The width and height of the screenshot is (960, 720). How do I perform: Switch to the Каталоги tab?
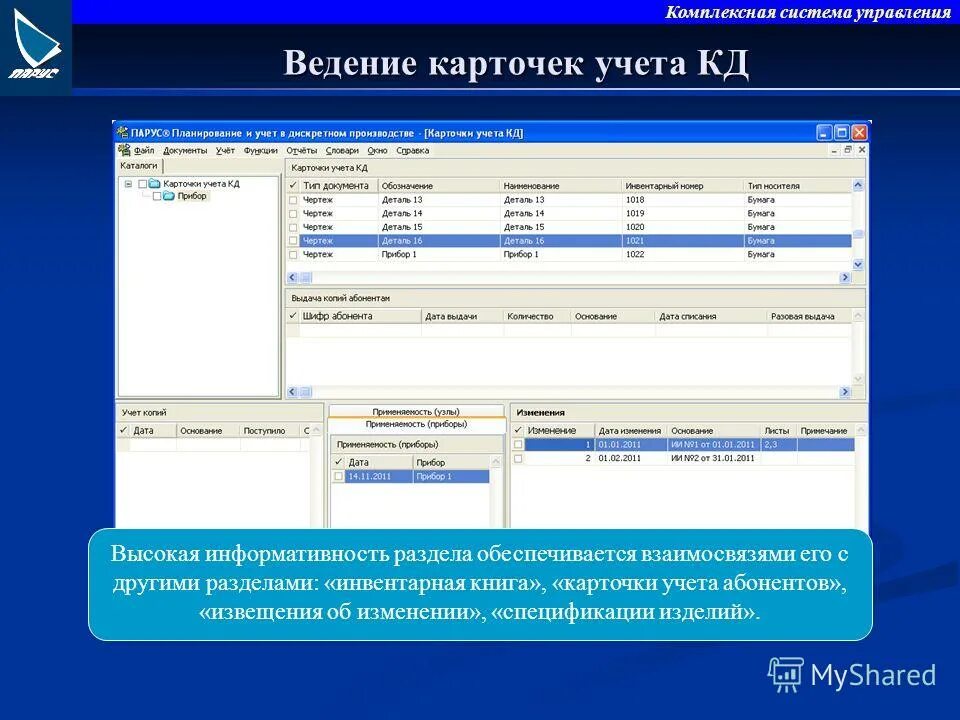point(139,166)
